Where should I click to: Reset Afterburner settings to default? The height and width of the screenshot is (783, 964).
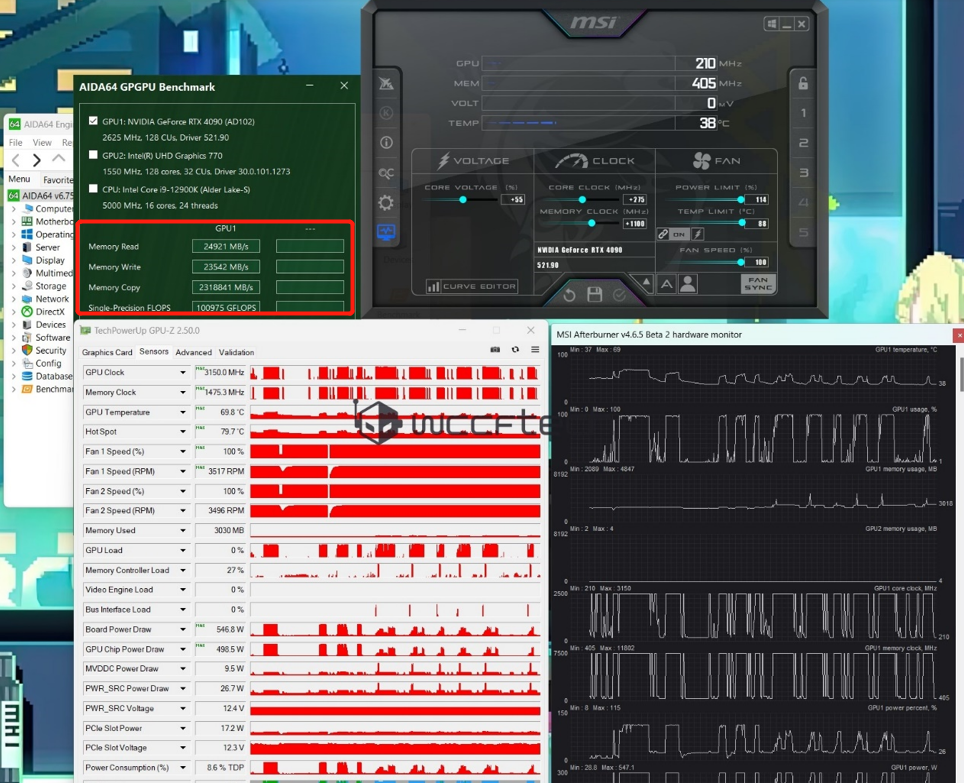(x=569, y=295)
